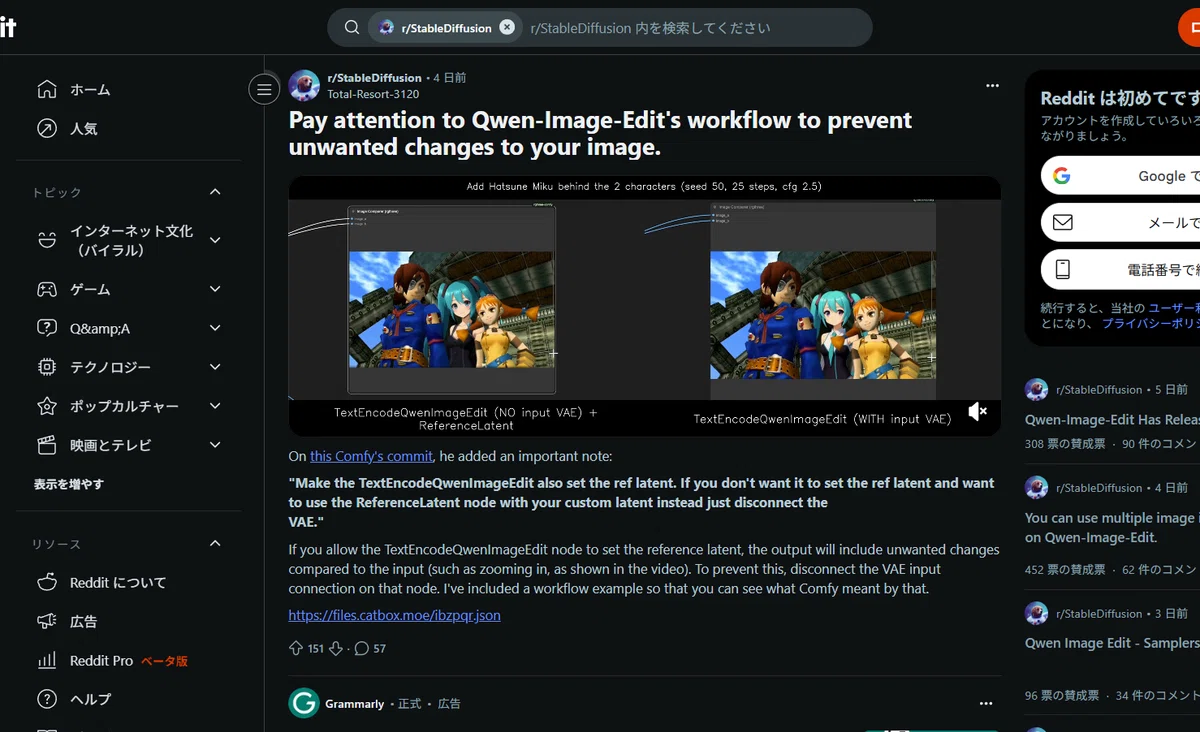Open the 広告 megaphone icon

click(x=47, y=621)
